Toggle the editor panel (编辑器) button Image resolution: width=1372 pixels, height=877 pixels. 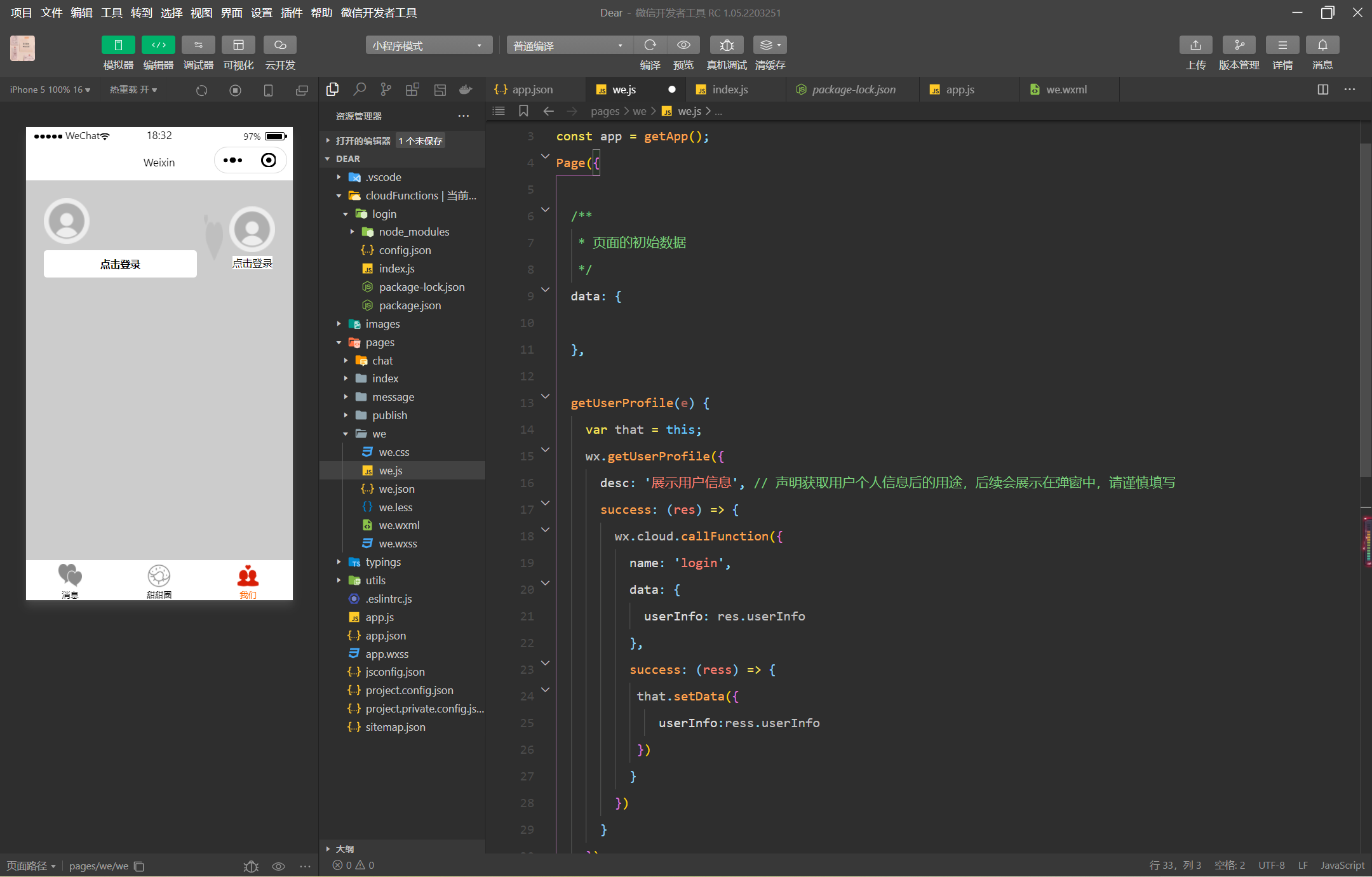pyautogui.click(x=158, y=45)
